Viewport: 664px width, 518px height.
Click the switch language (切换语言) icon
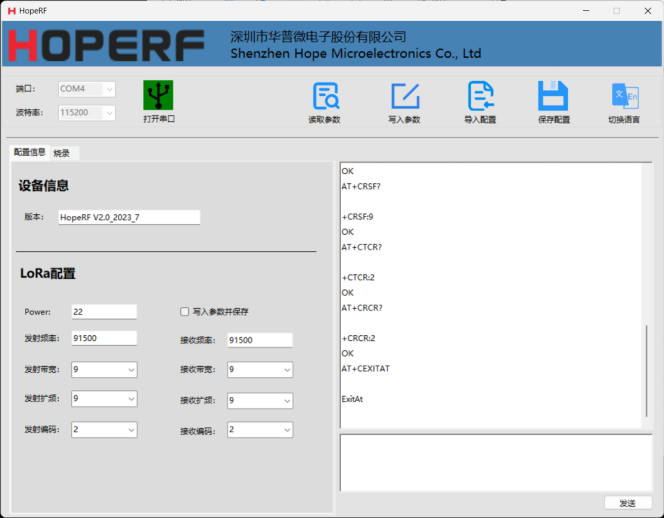coord(624,96)
